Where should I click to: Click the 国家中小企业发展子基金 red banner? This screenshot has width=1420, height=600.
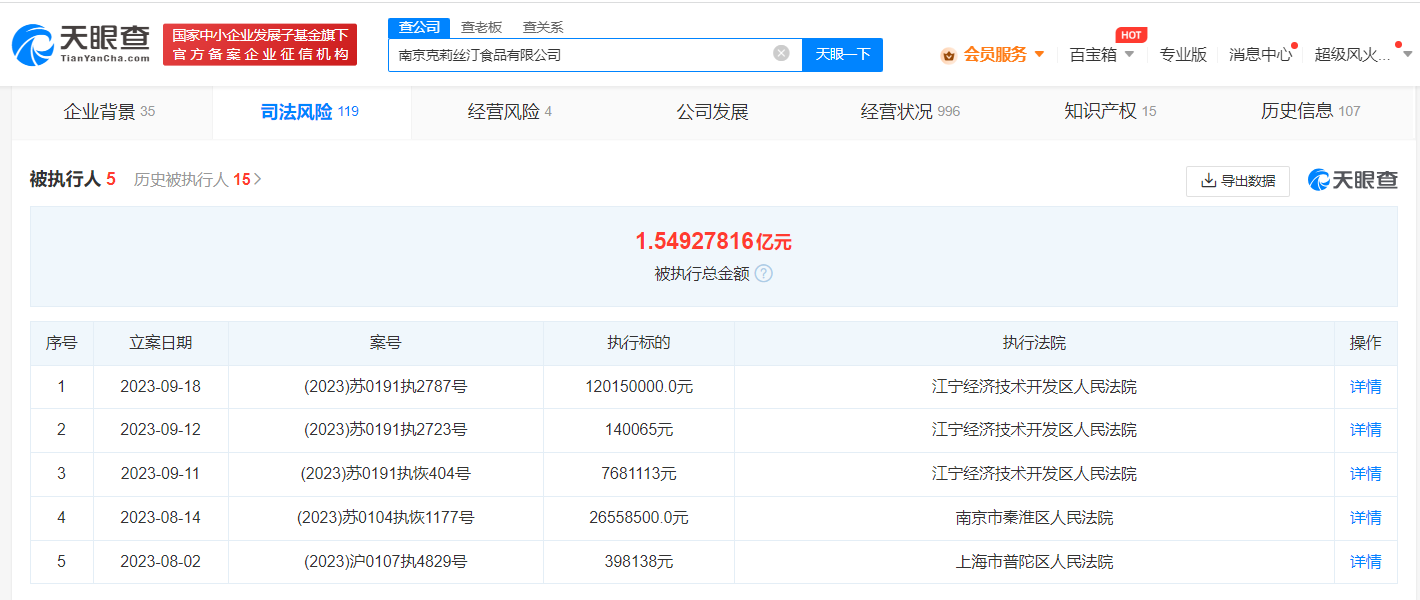click(260, 45)
